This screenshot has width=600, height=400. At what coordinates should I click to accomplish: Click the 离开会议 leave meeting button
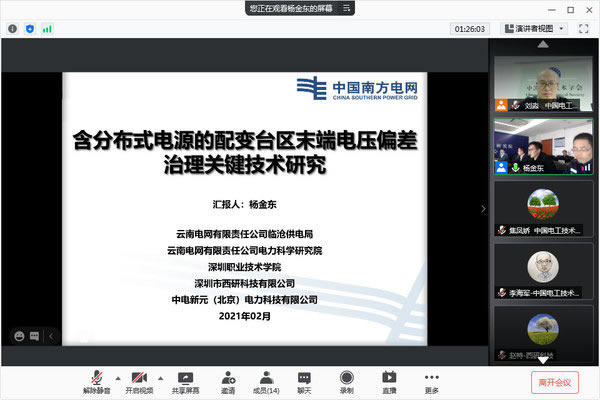[554, 381]
